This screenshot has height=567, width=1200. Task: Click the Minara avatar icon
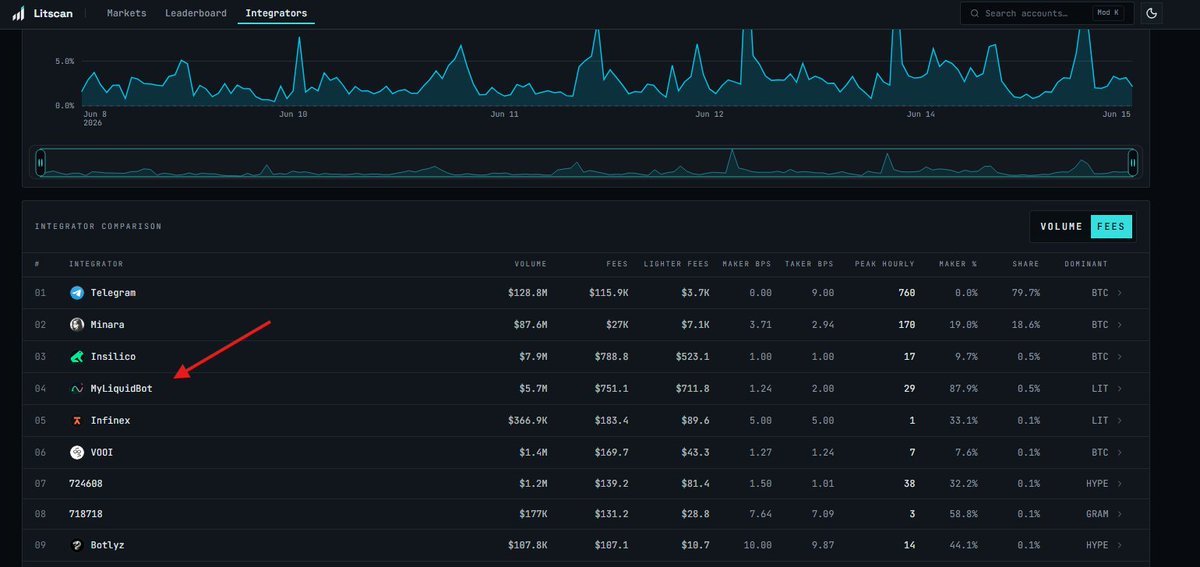coord(77,325)
